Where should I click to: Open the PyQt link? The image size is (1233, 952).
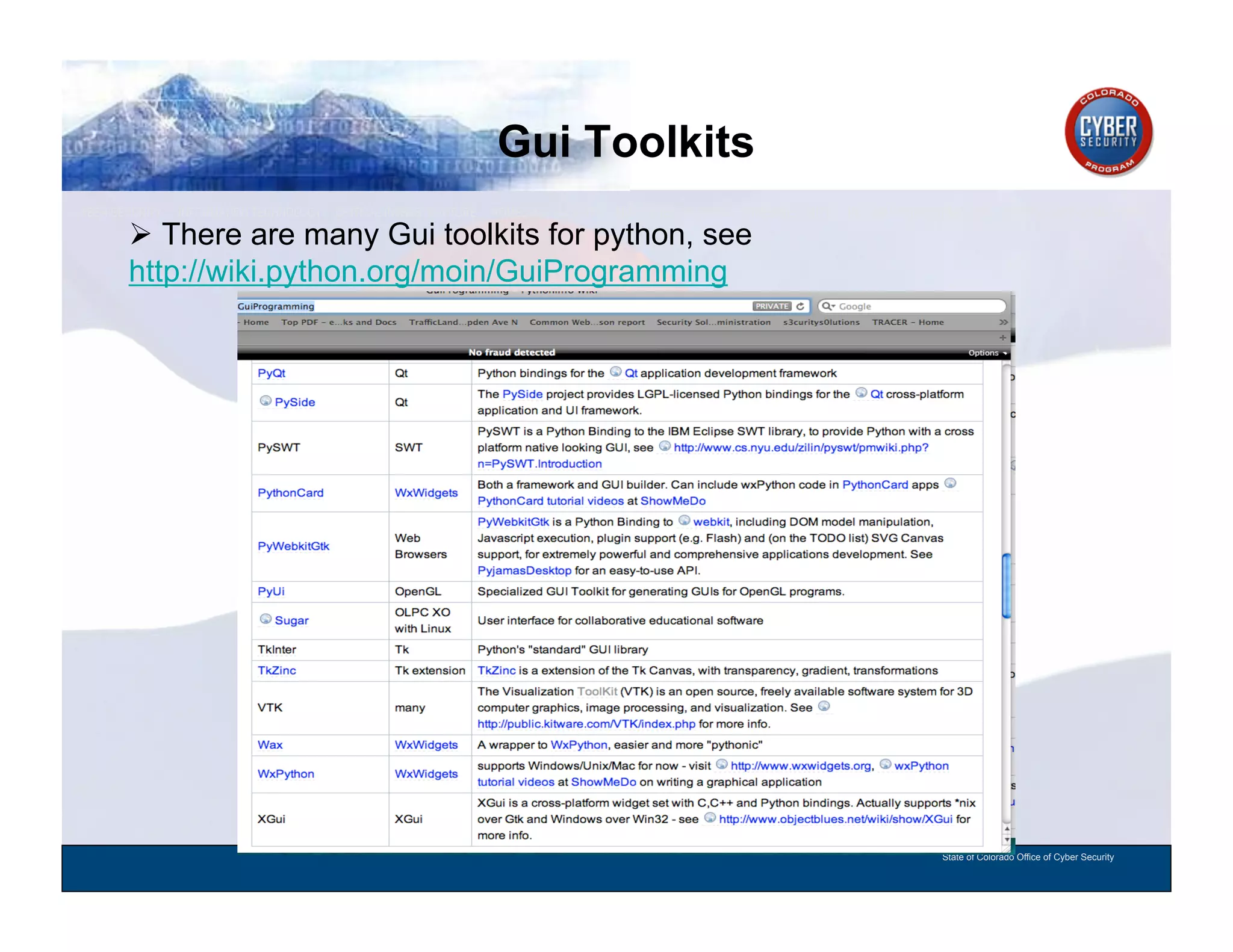pos(272,373)
